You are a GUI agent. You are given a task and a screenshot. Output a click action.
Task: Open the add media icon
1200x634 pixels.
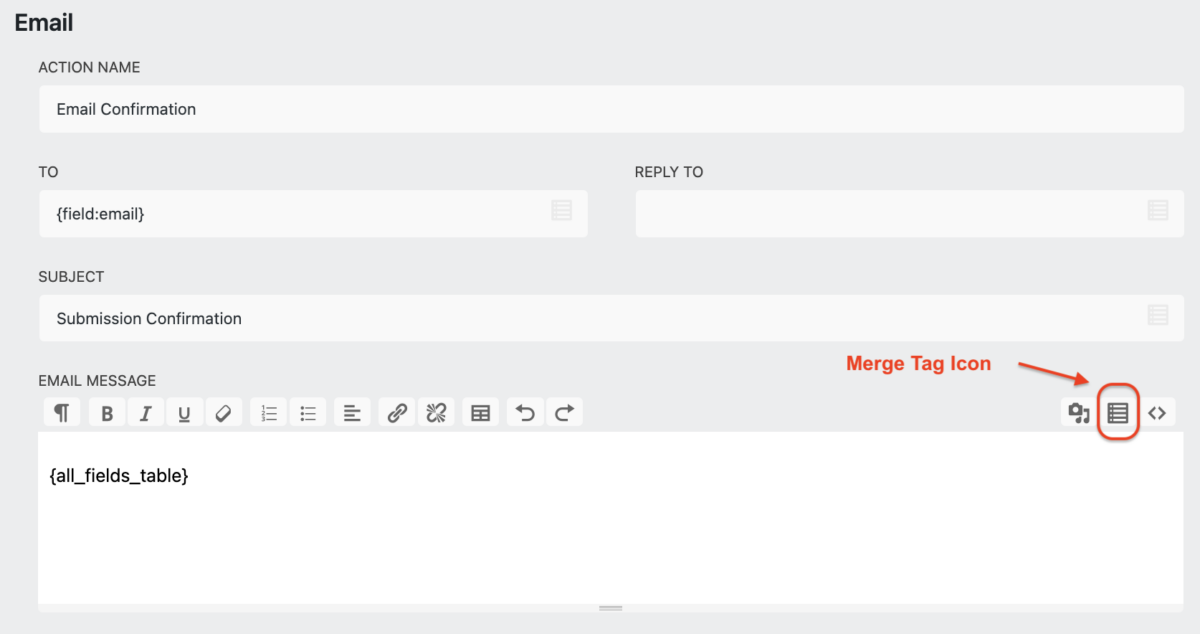pos(1079,412)
